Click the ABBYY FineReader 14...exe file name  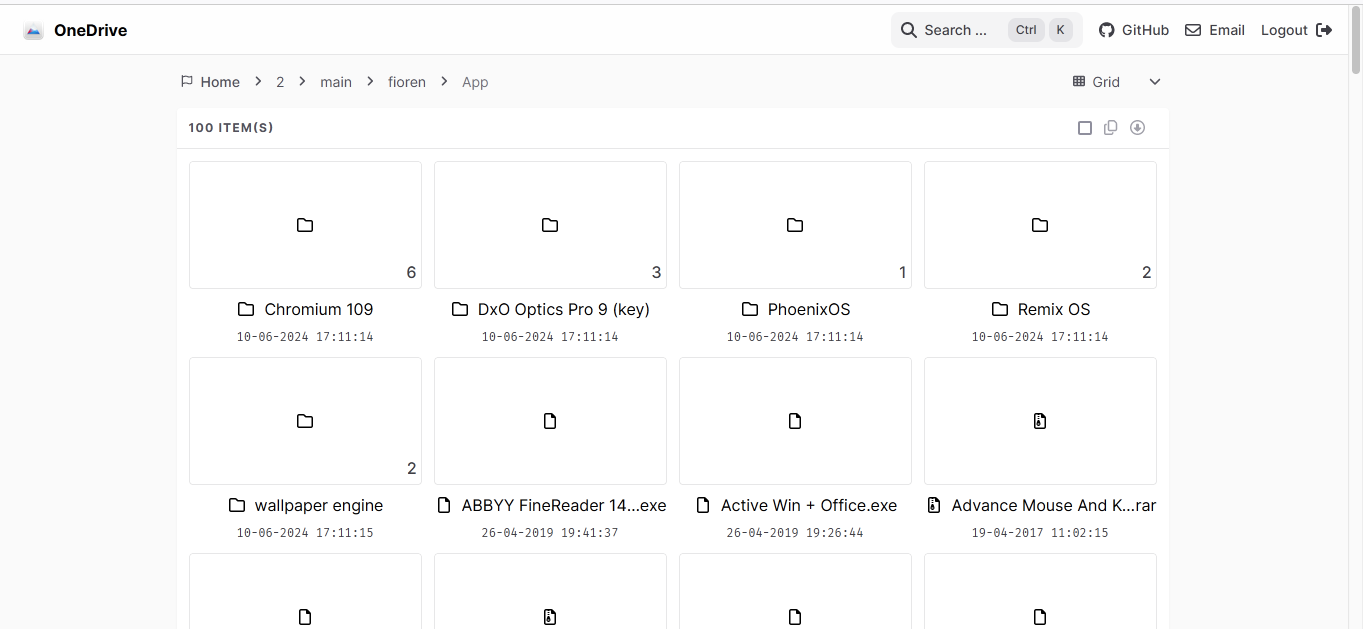coord(564,505)
